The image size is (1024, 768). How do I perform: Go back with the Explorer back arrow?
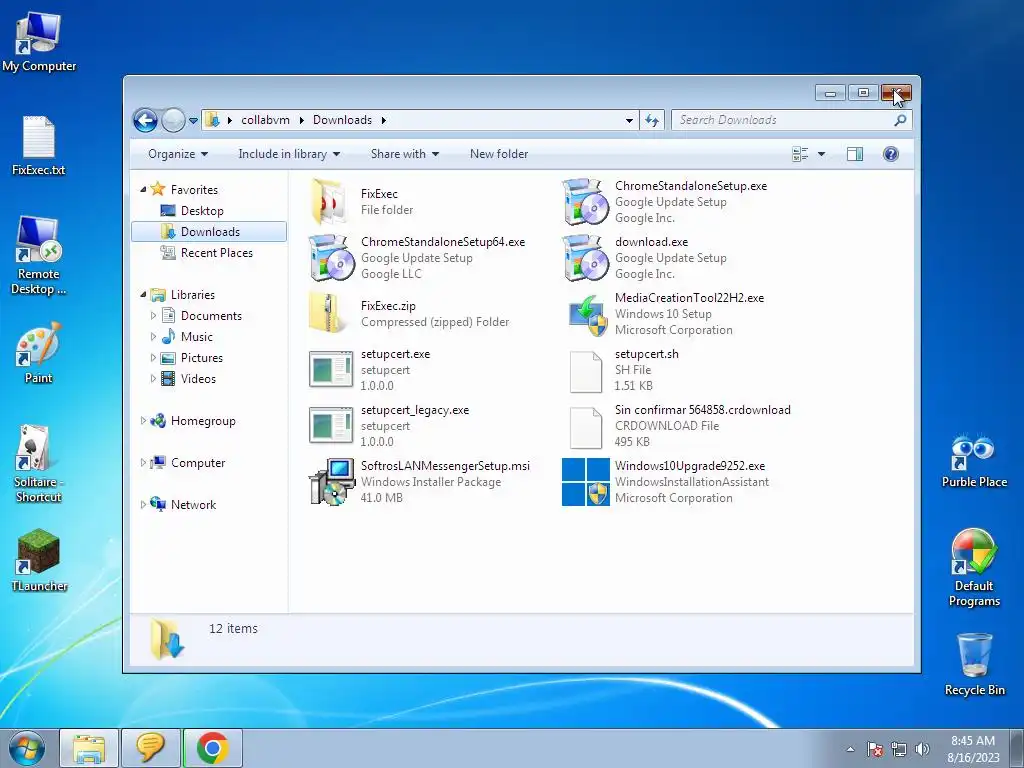tap(145, 120)
